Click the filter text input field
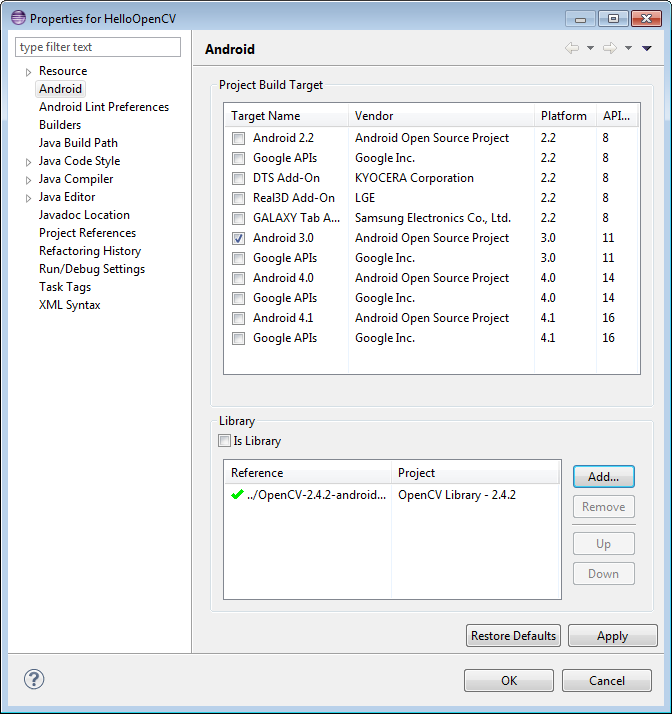This screenshot has width=672, height=714. tap(98, 47)
